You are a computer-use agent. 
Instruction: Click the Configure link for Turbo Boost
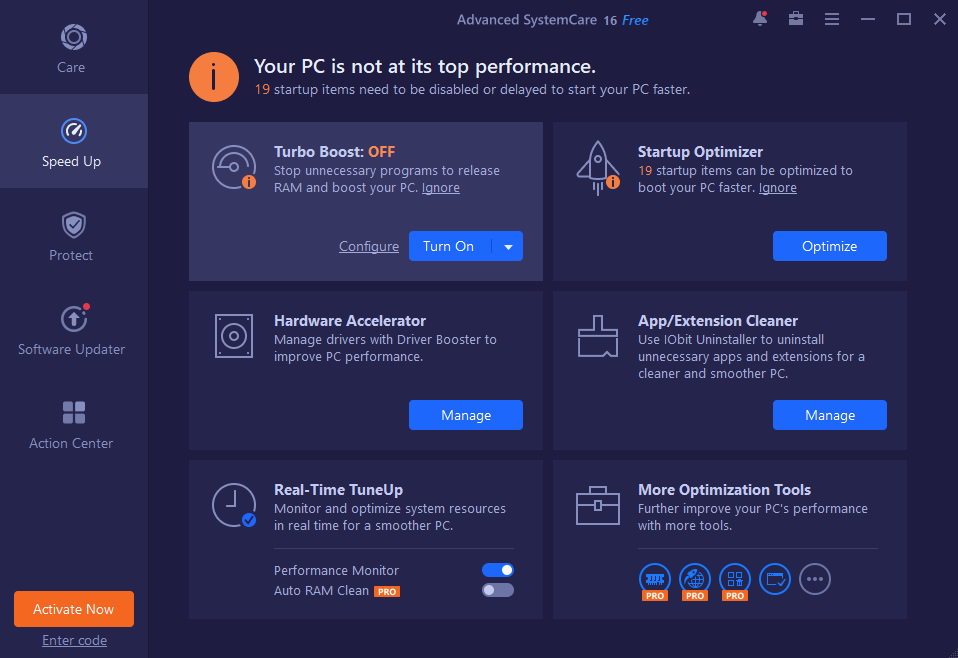click(369, 246)
